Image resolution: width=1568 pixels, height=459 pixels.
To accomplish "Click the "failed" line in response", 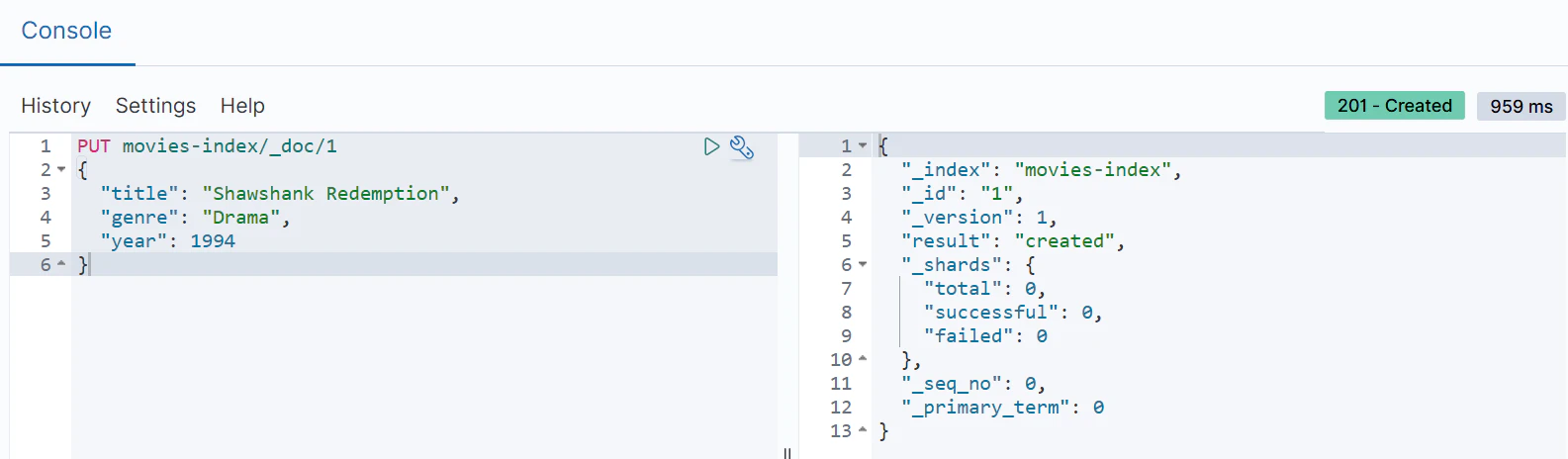I will click(985, 336).
